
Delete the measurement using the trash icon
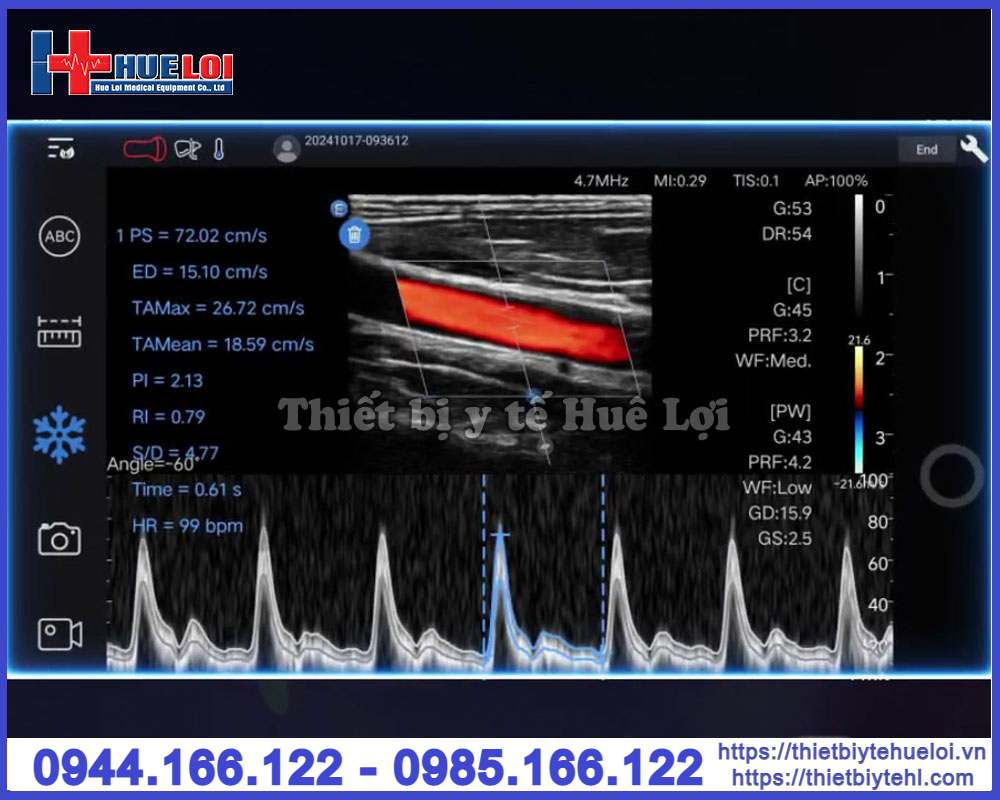(355, 235)
